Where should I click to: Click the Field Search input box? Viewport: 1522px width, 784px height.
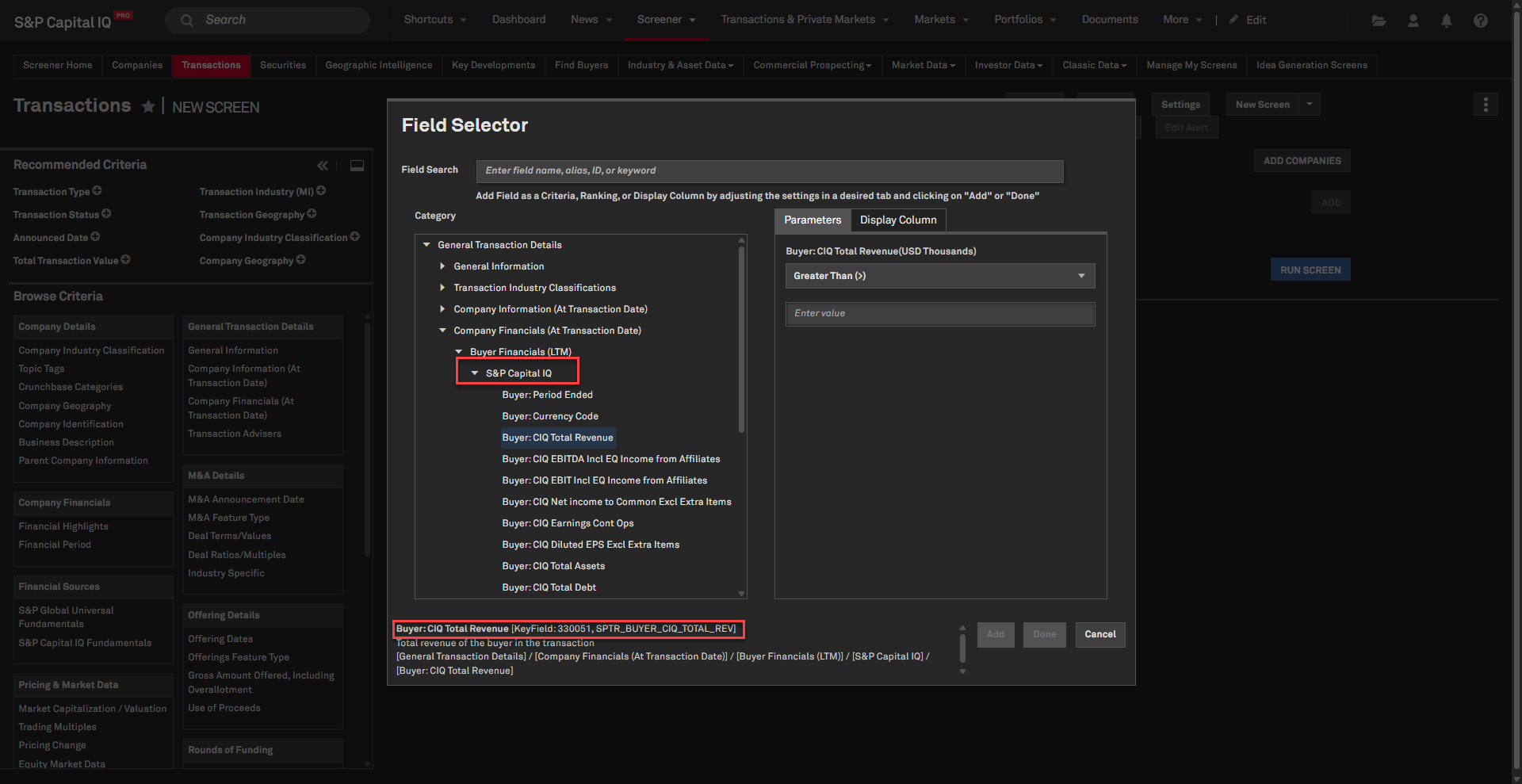pos(769,171)
